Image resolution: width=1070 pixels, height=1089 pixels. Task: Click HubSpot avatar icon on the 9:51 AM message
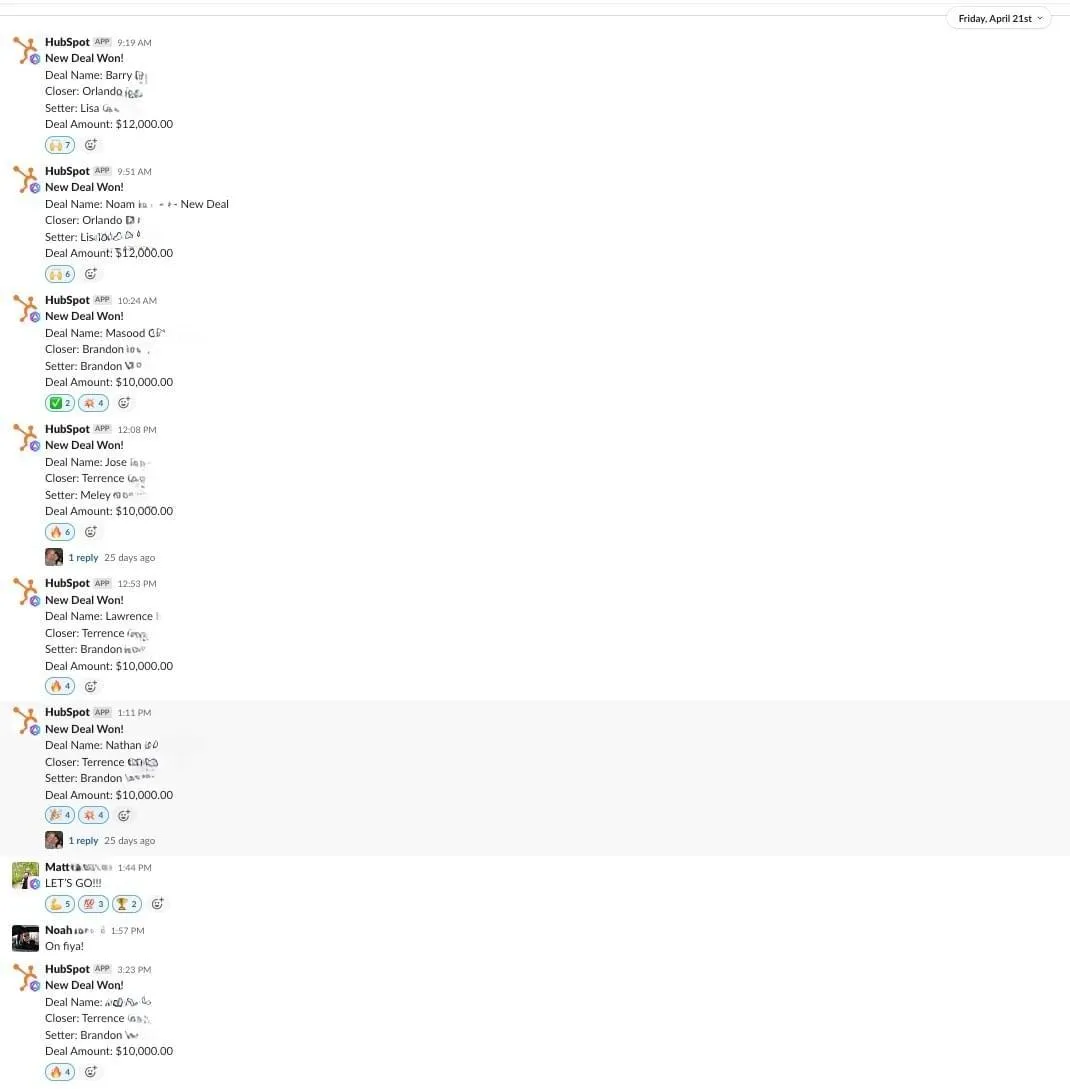point(26,179)
